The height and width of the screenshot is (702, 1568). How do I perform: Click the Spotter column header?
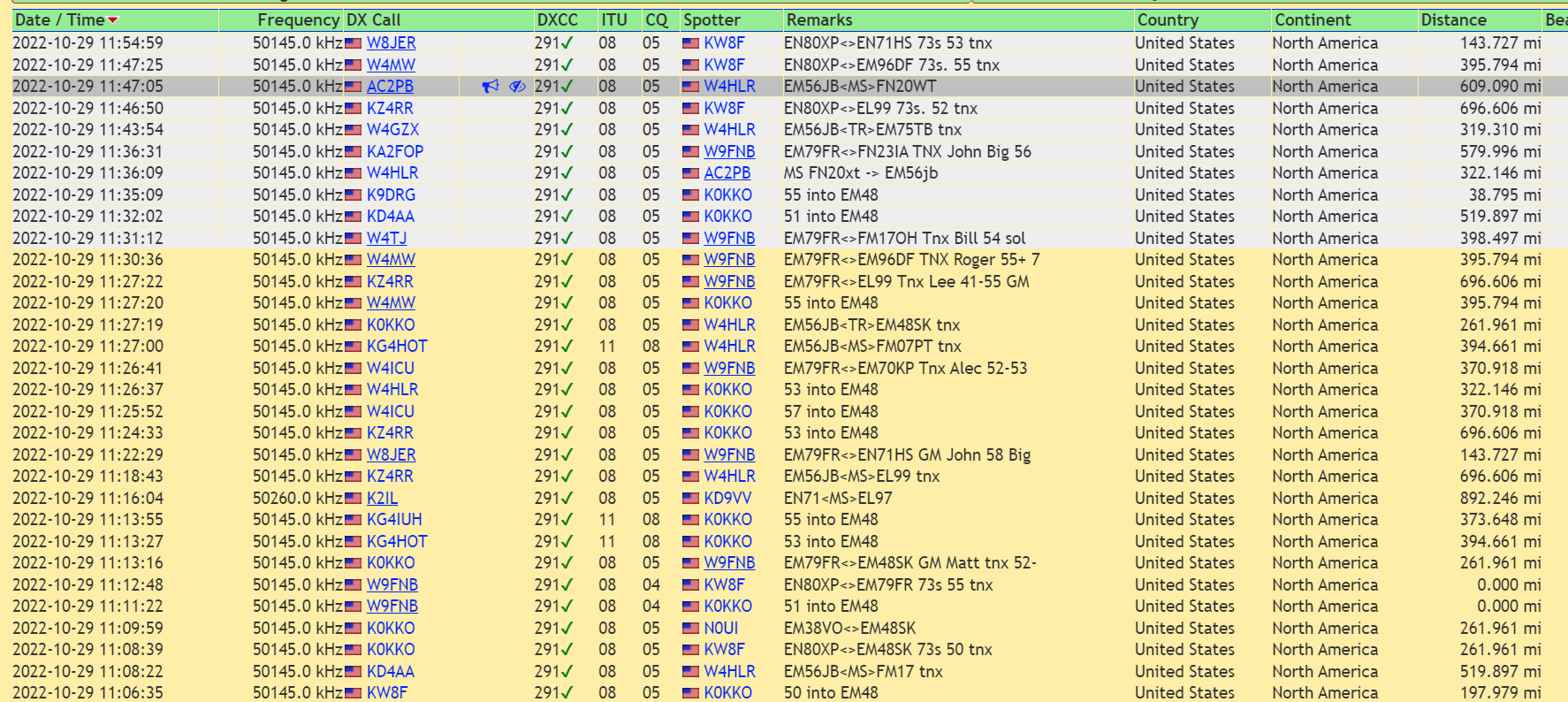coord(712,19)
